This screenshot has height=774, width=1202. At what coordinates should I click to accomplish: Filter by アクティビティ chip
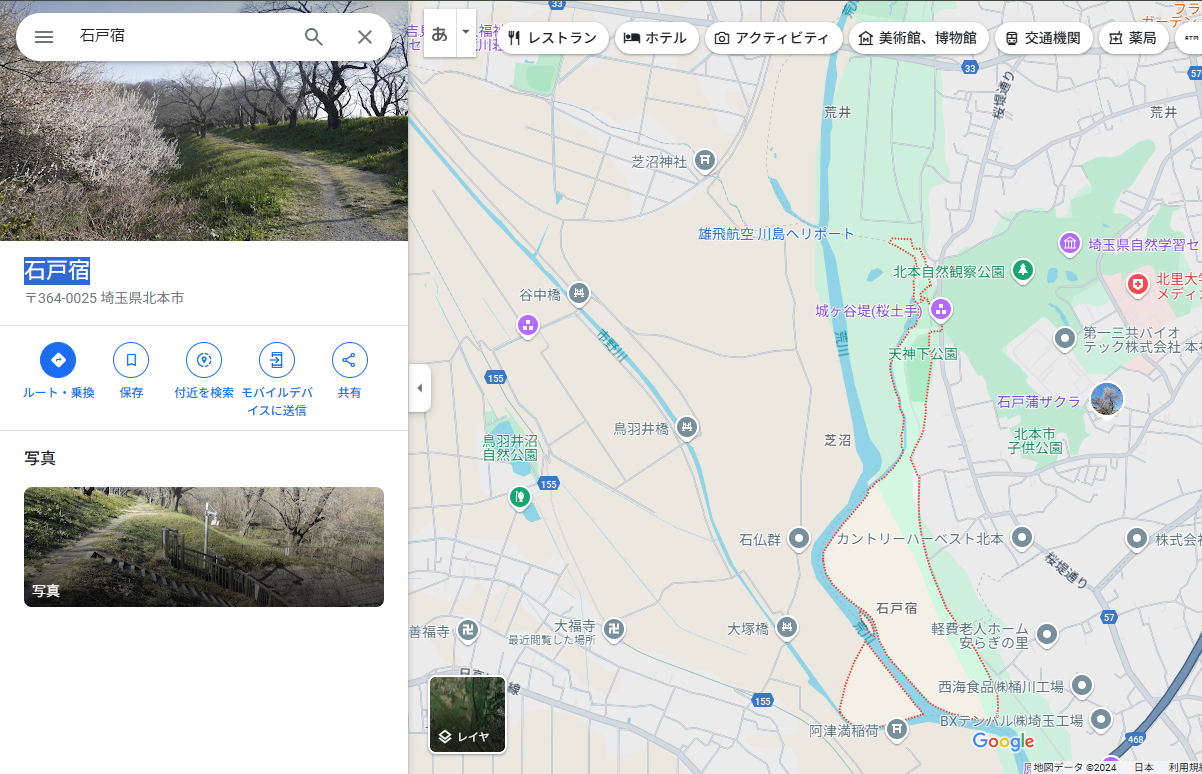tap(773, 38)
